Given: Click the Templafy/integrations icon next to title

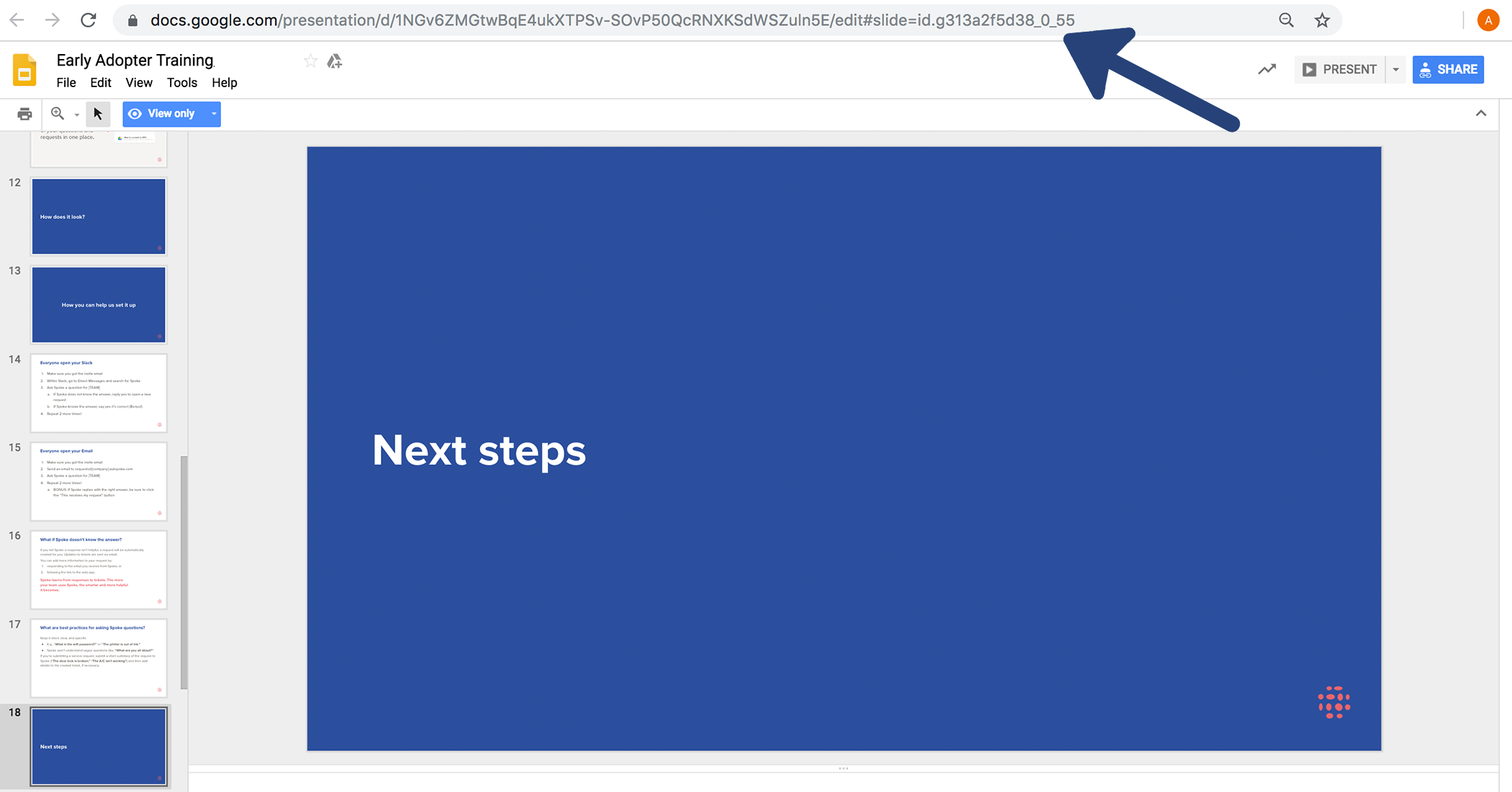Looking at the screenshot, I should coord(335,60).
